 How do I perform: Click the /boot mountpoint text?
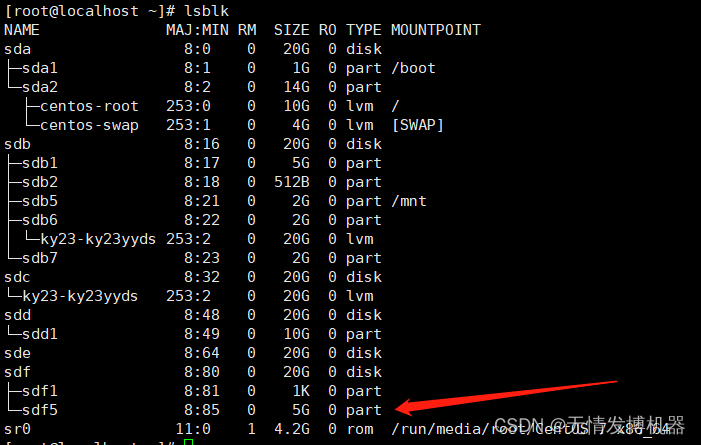(x=413, y=68)
